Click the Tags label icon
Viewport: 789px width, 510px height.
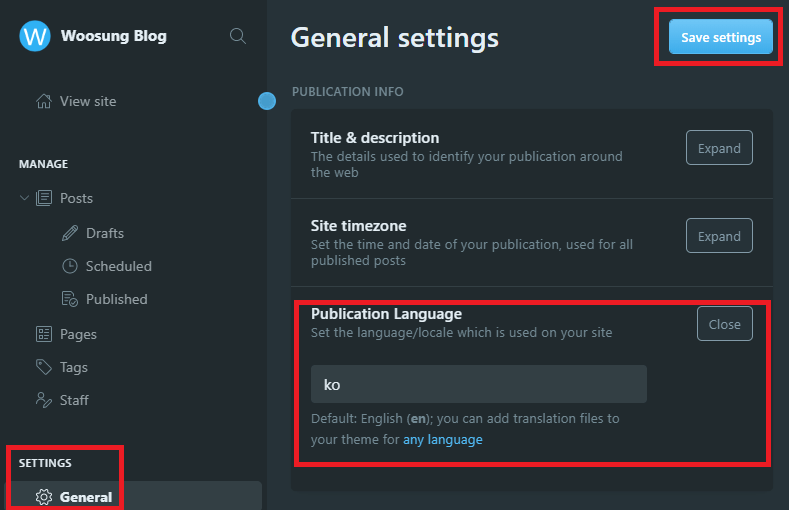(x=43, y=367)
